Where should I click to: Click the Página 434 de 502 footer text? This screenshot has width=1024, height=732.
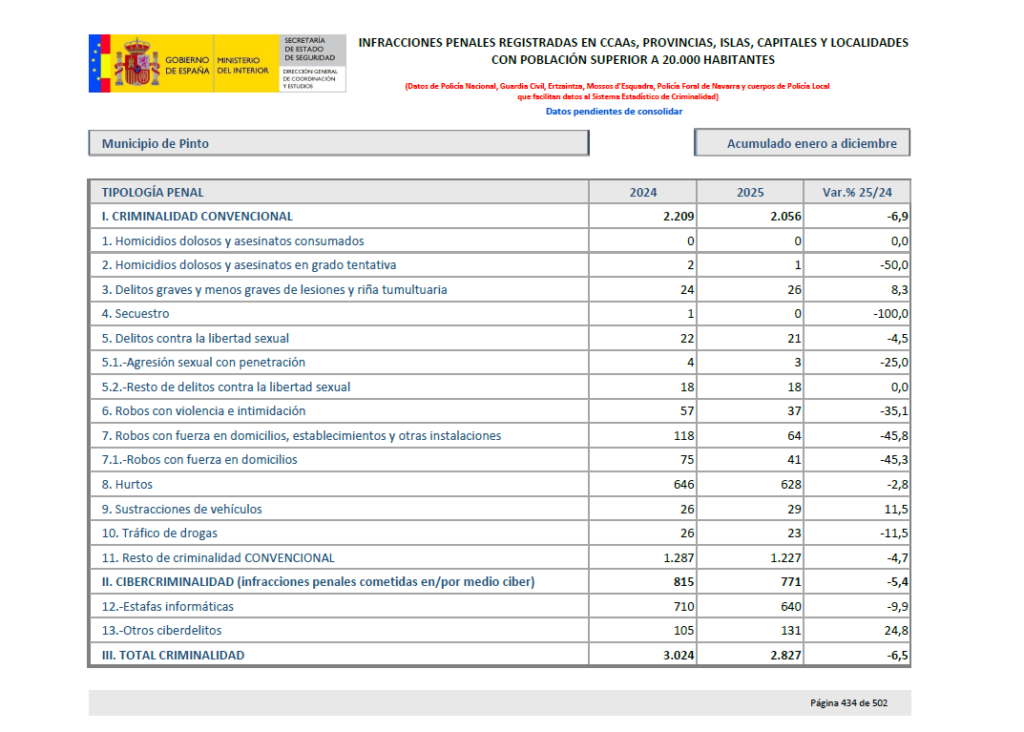848,703
